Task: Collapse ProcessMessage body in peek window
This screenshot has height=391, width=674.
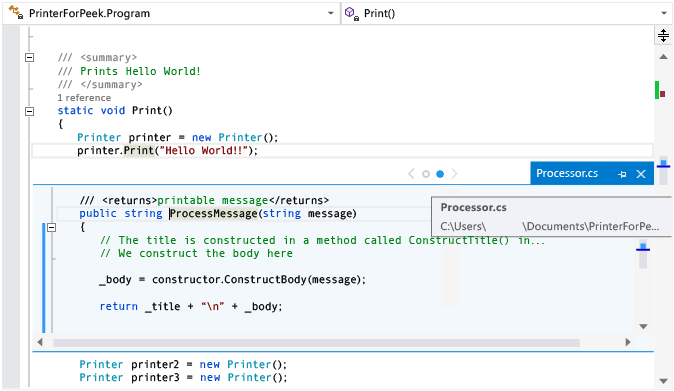Action: (52, 227)
